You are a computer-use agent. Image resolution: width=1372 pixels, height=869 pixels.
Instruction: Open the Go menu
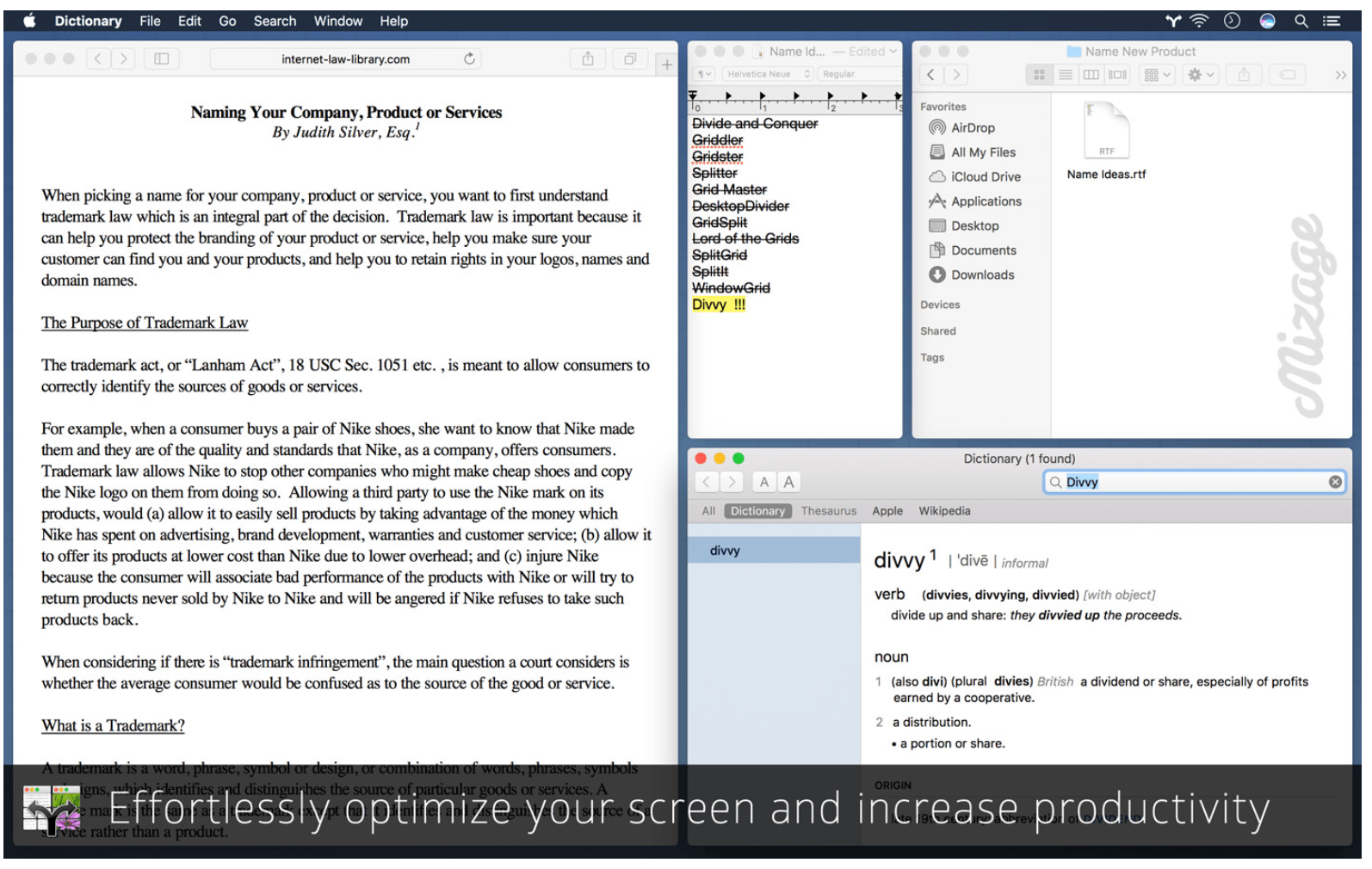tap(227, 21)
